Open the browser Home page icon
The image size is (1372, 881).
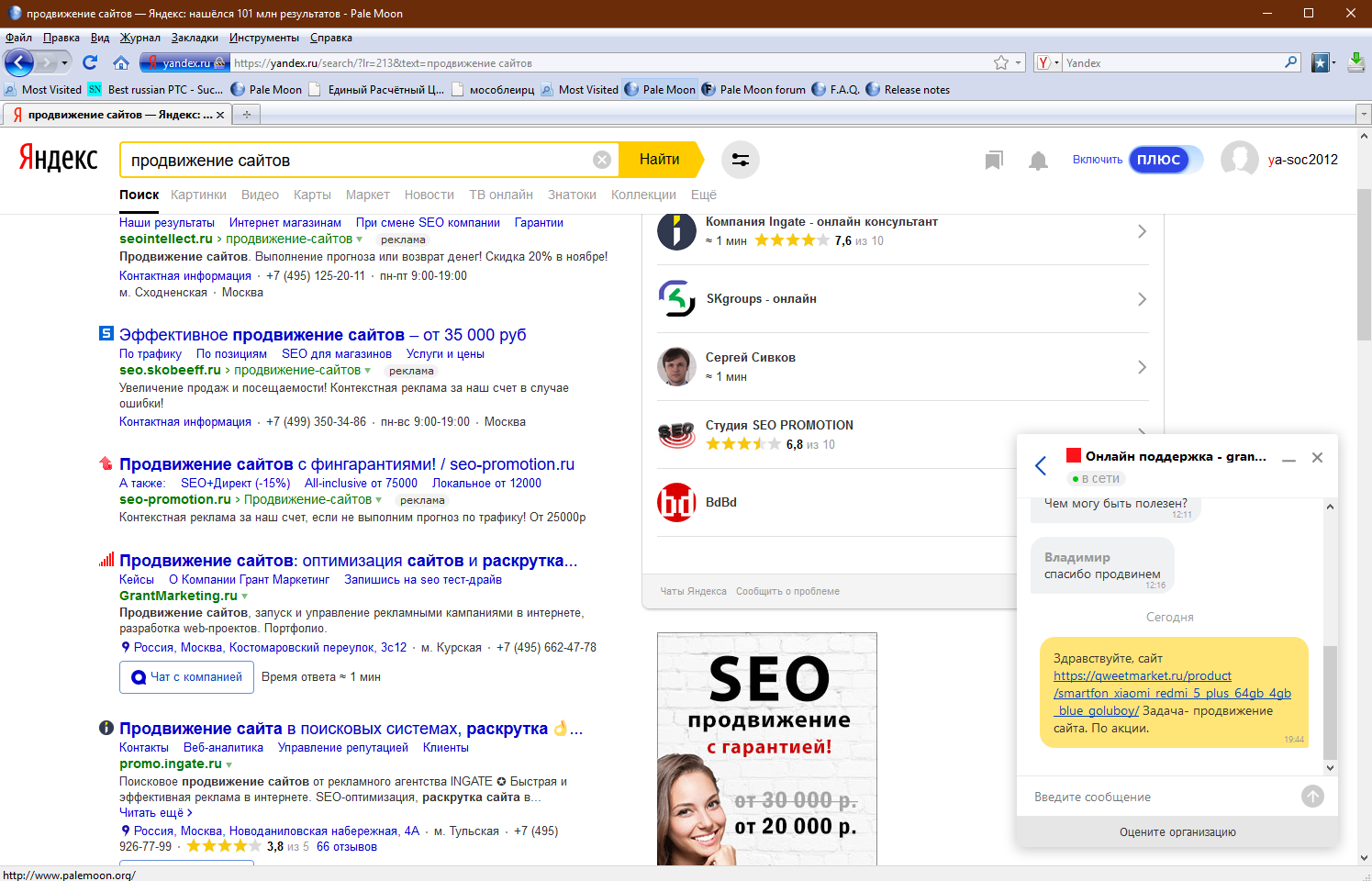point(121,62)
